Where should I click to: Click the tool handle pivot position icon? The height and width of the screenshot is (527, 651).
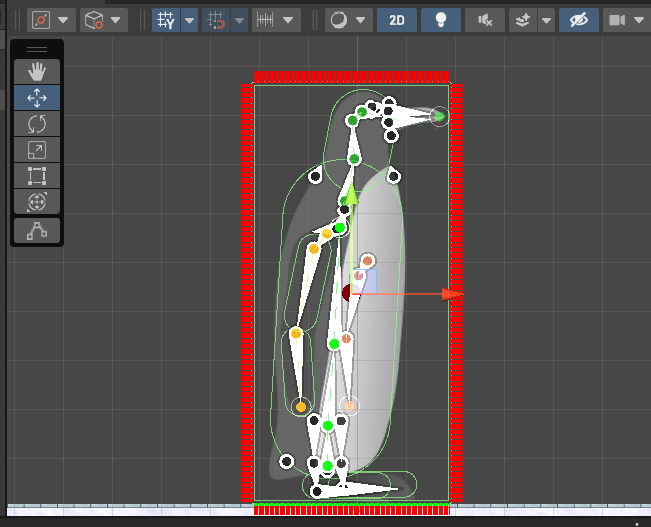[x=42, y=20]
